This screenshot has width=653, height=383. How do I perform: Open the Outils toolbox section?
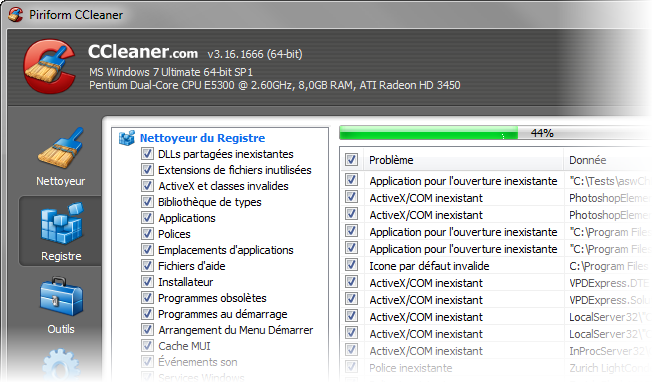point(61,305)
